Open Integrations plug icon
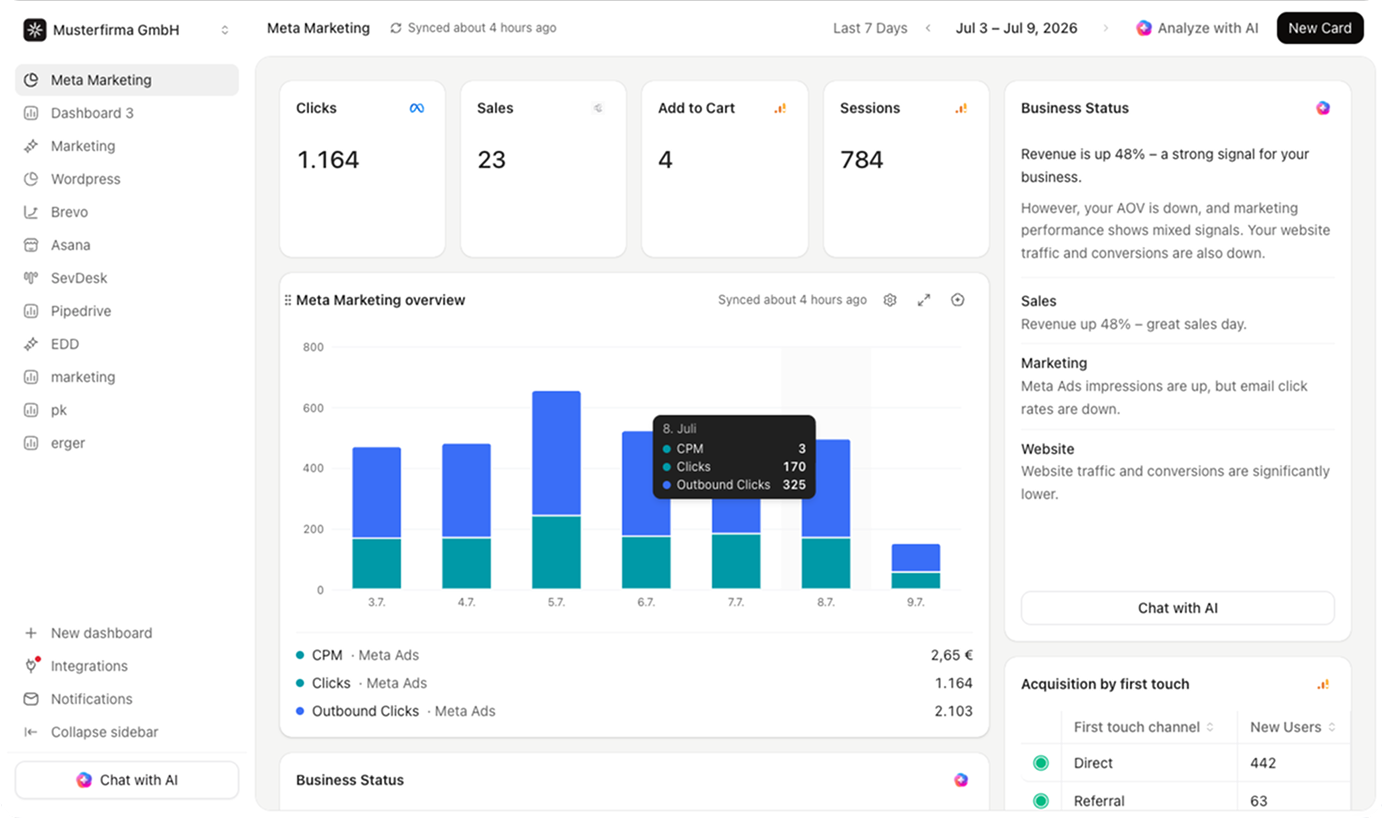The height and width of the screenshot is (818, 1383). [31, 666]
